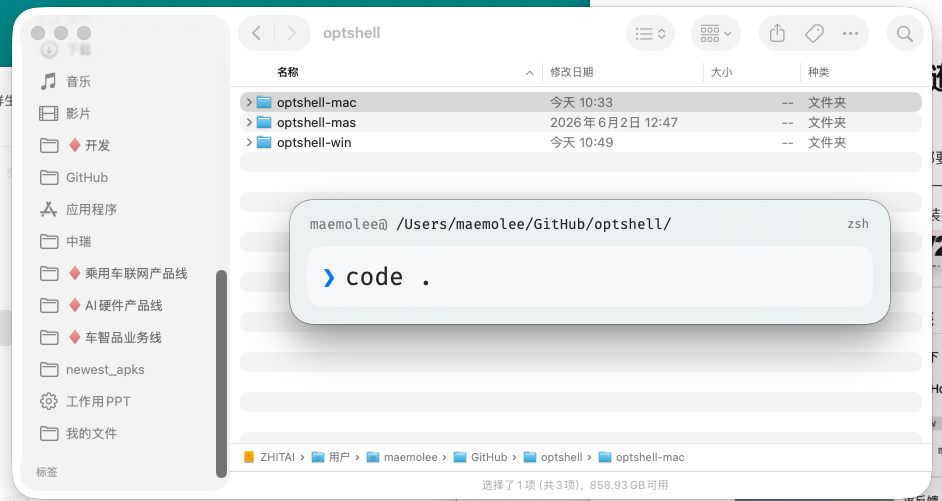This screenshot has width=942, height=501.
Task: Select the optshell-win folder icon
Action: click(x=264, y=142)
